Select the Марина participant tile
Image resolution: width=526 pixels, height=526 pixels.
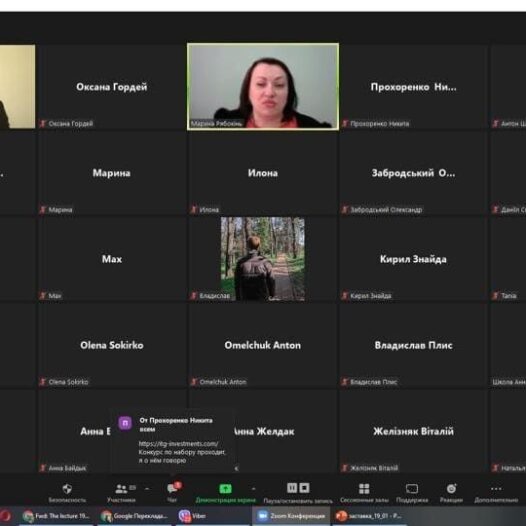(x=112, y=172)
